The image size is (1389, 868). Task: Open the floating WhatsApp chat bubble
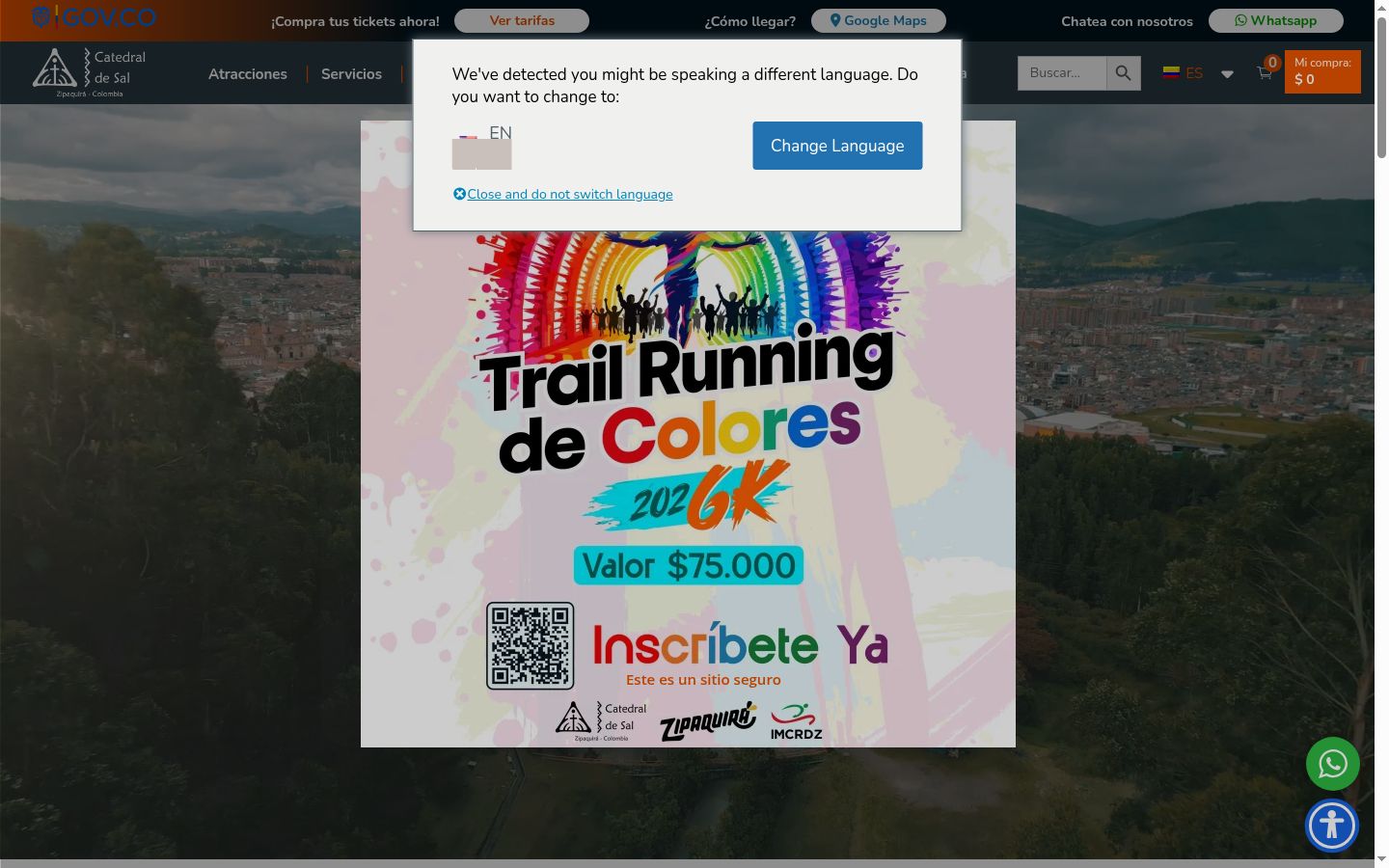(x=1333, y=764)
